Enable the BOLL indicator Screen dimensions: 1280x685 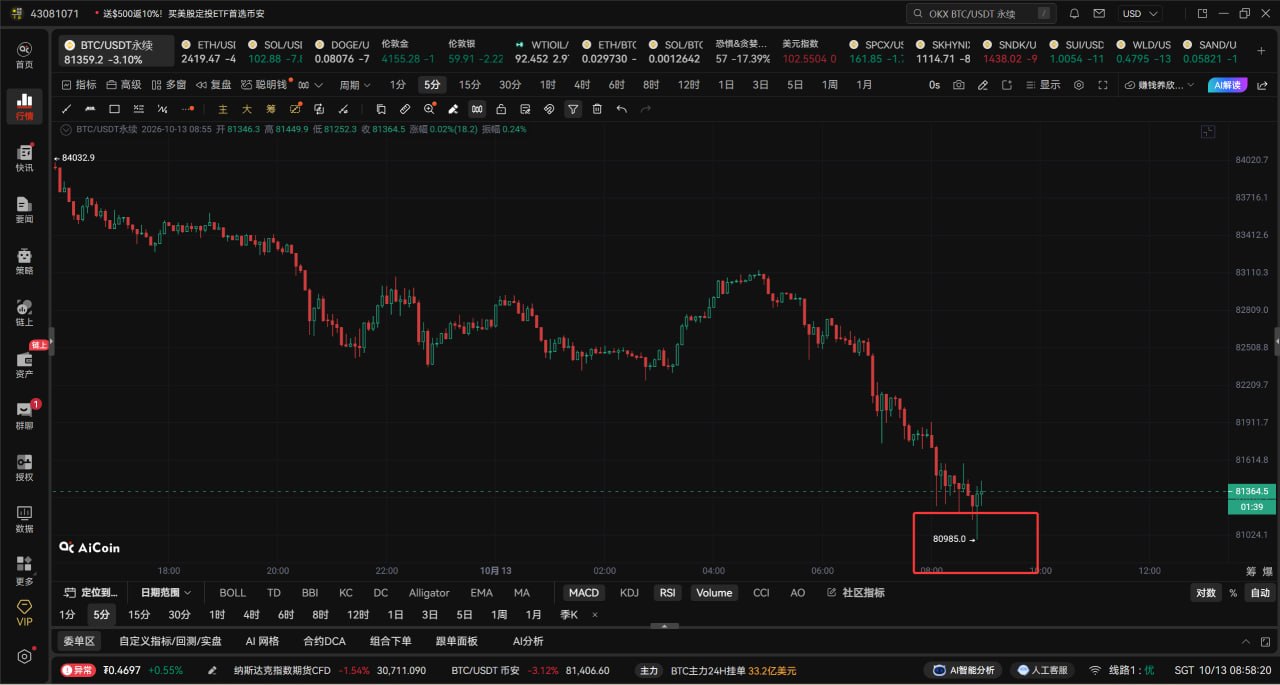coord(233,593)
